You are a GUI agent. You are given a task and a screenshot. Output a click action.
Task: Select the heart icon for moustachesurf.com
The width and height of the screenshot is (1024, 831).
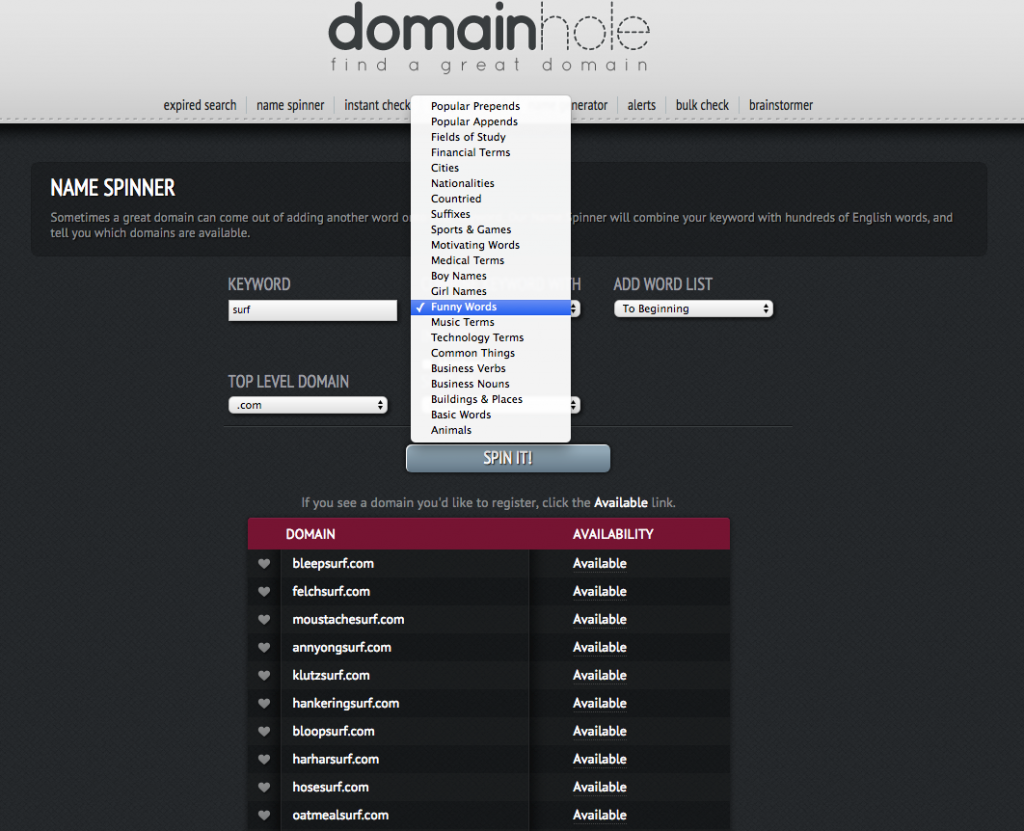[263, 619]
